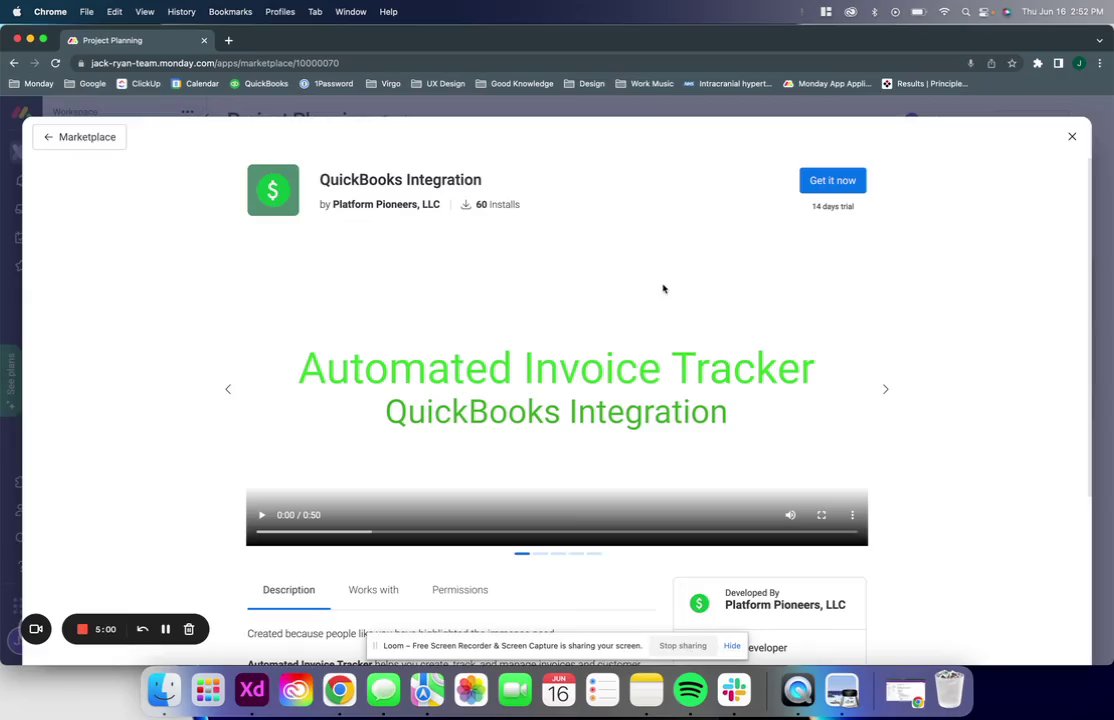1114x720 pixels.
Task: Open the QuickBooks bookmark
Action: pyautogui.click(x=259, y=84)
